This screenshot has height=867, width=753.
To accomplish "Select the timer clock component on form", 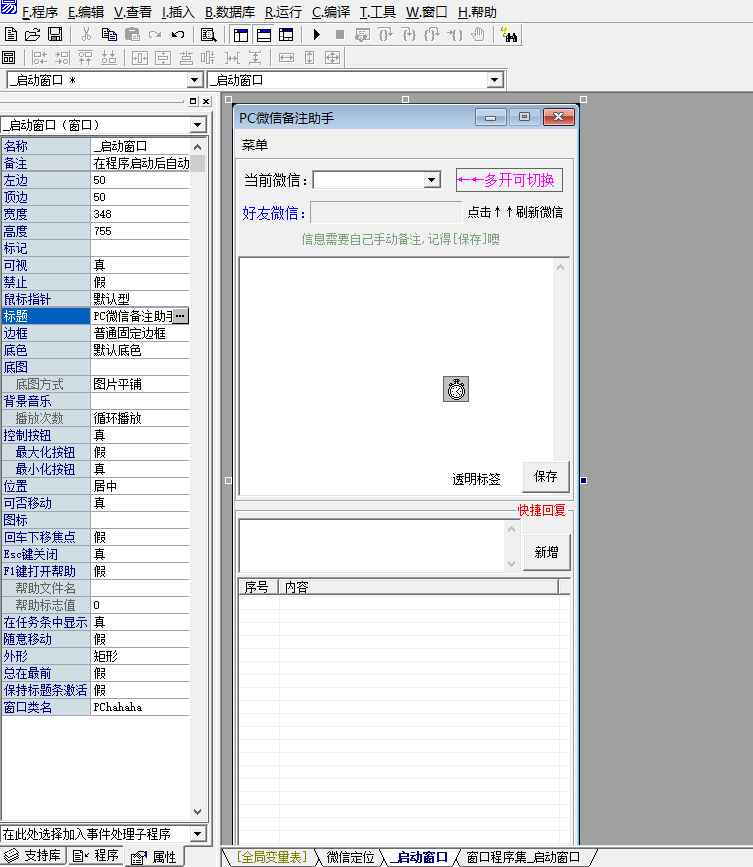I will 456,389.
